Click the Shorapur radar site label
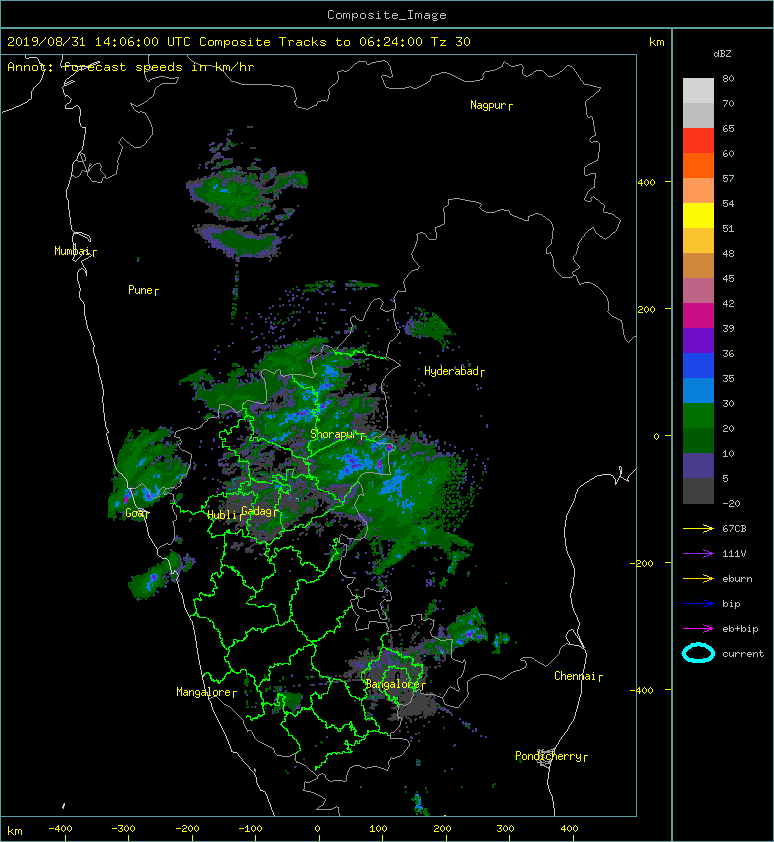Image resolution: width=774 pixels, height=842 pixels. tap(334, 434)
